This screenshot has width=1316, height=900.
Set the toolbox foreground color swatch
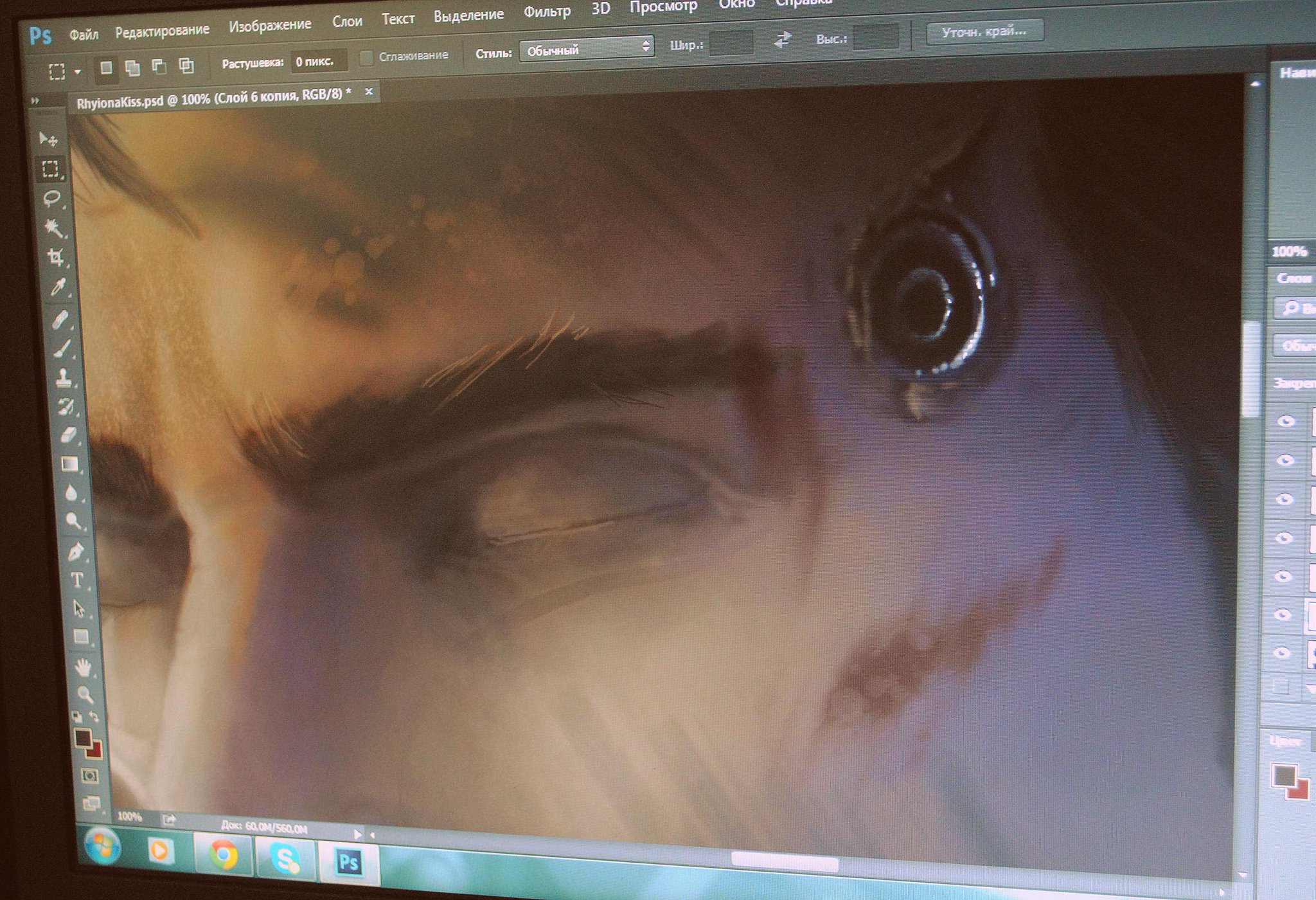(82, 737)
